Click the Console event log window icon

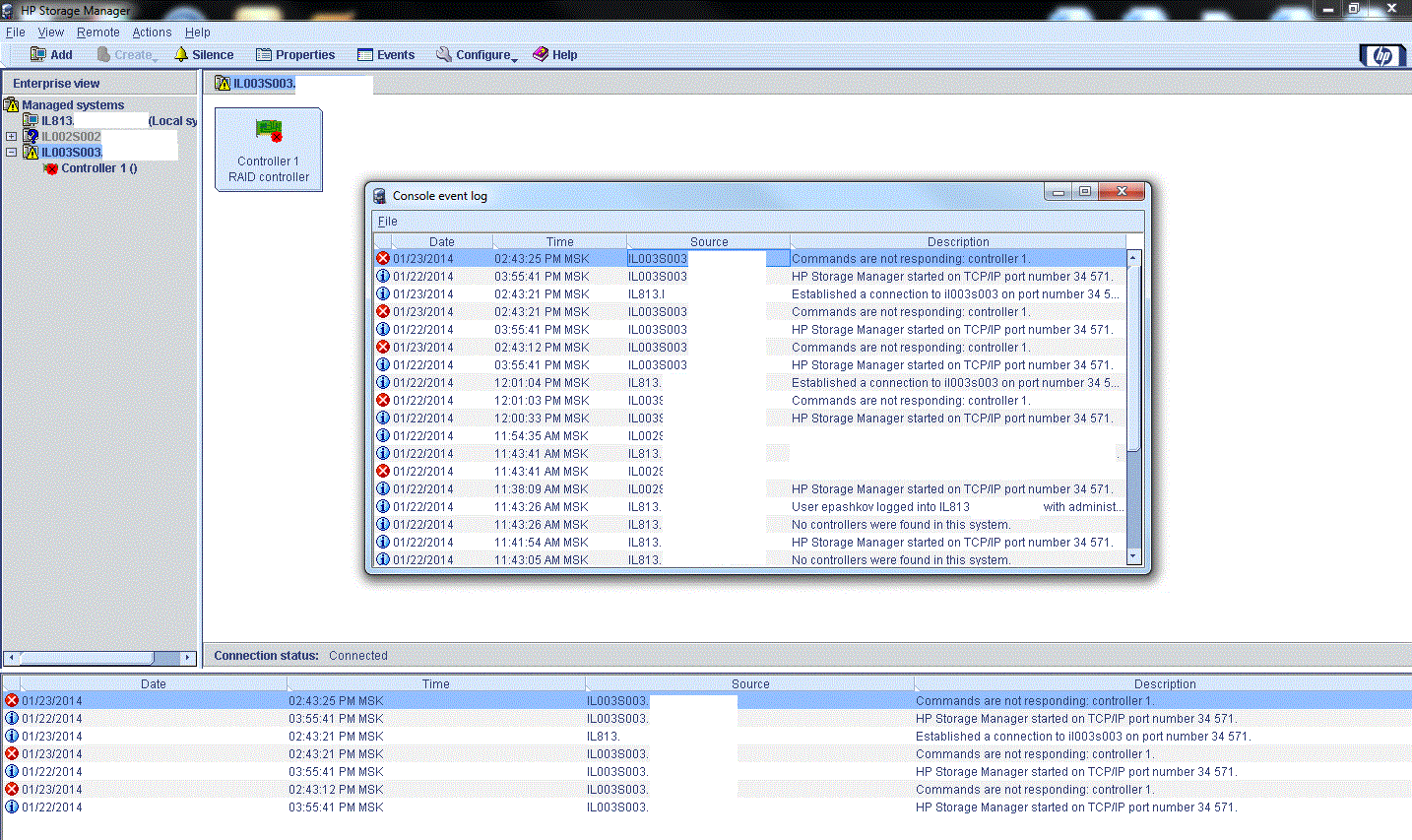coord(380,196)
